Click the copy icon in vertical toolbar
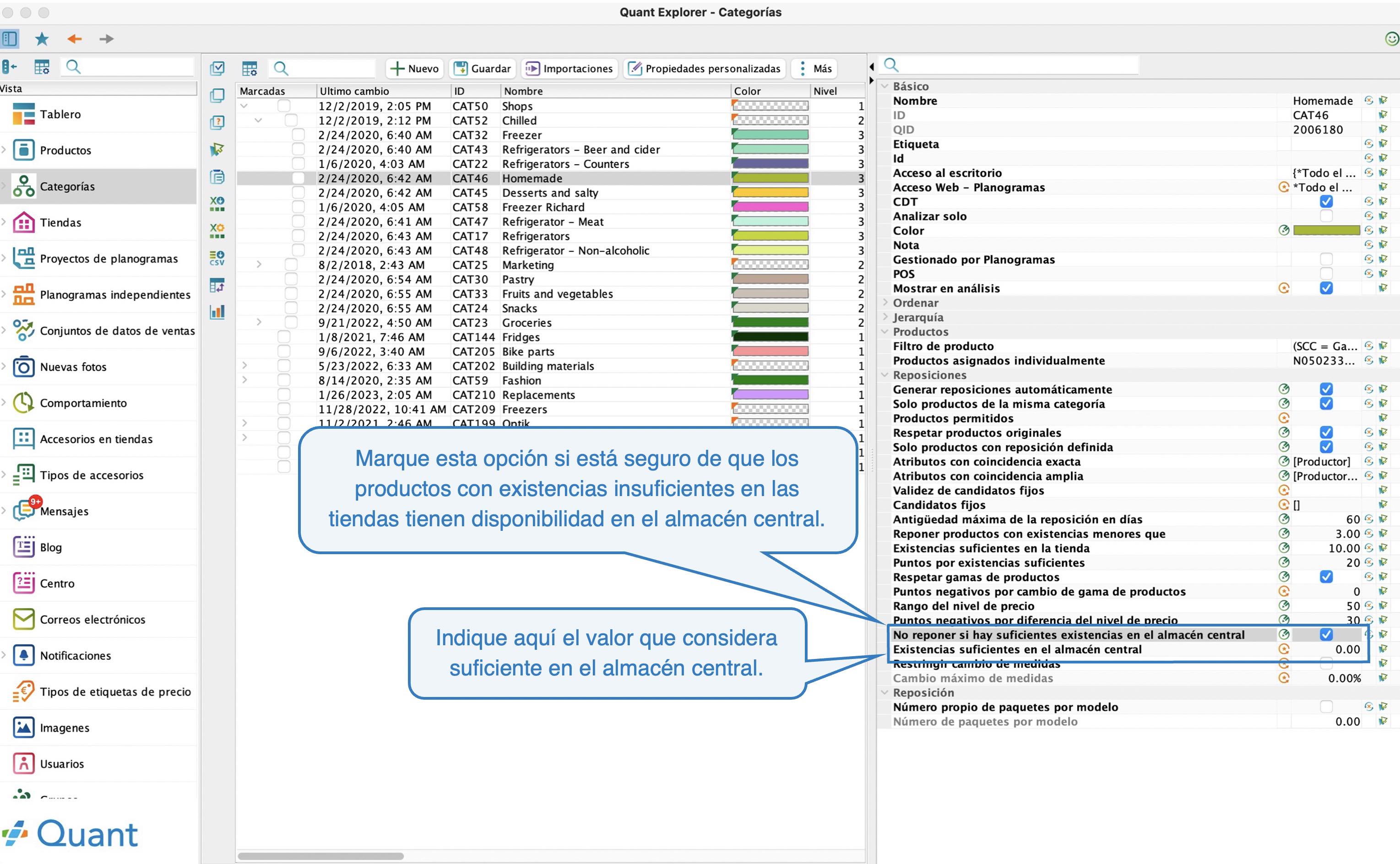Image resolution: width=1400 pixels, height=864 pixels. point(217,96)
